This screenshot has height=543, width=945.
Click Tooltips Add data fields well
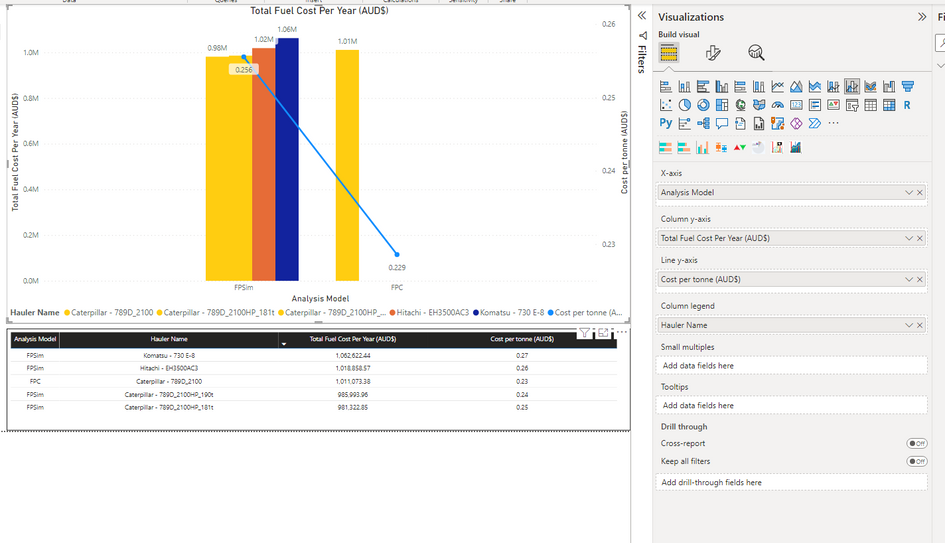click(x=791, y=406)
